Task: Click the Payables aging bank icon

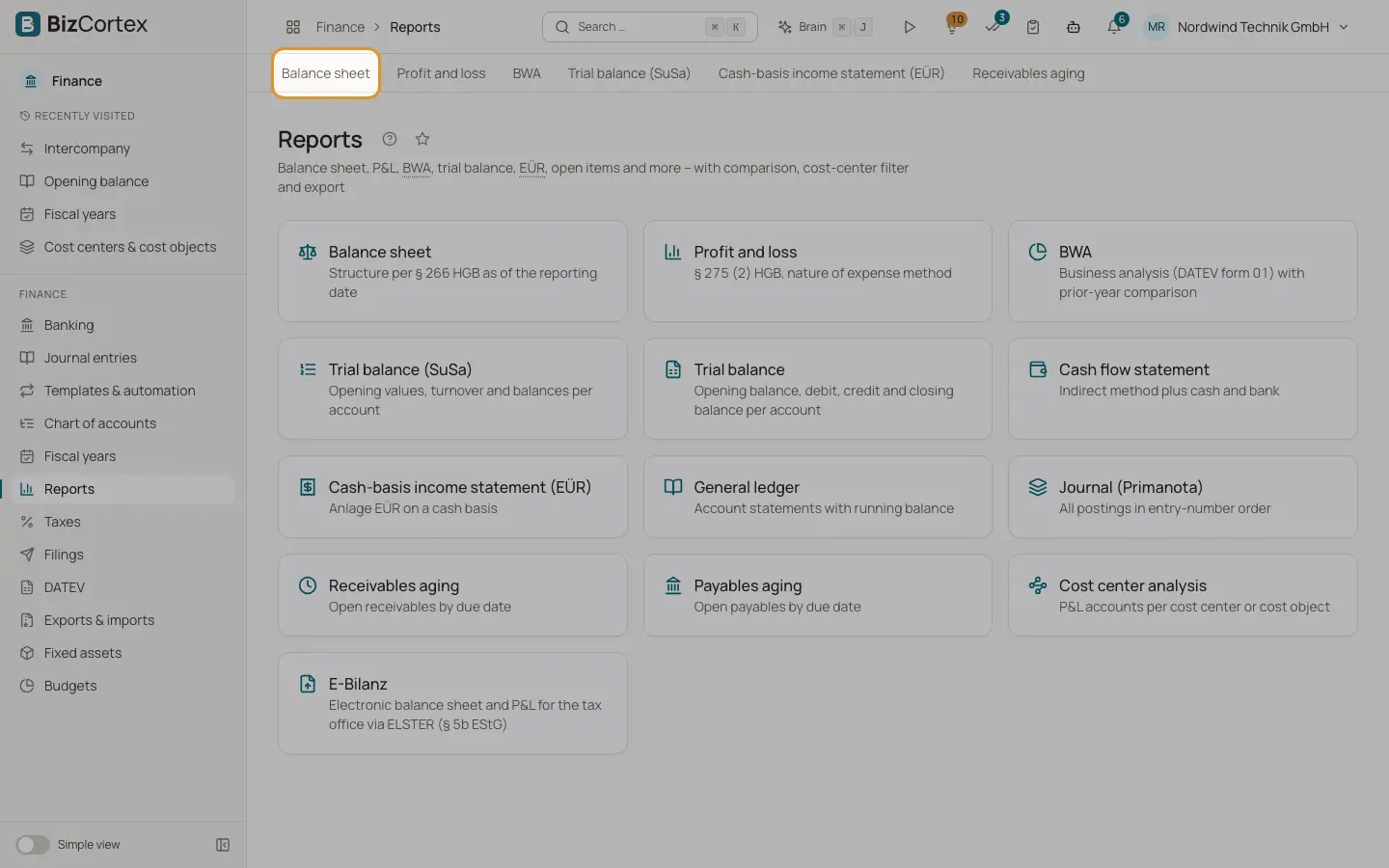Action: (x=673, y=585)
